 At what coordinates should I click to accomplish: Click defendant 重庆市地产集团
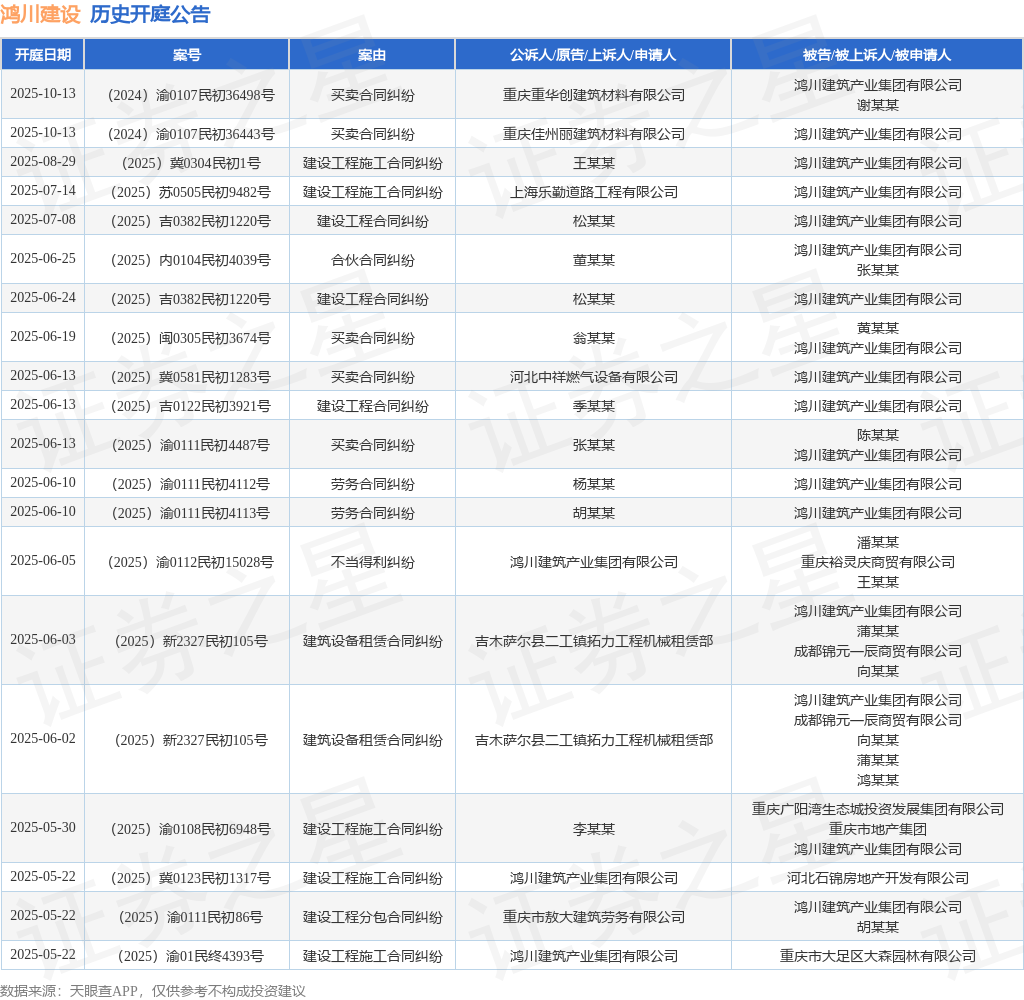878,830
